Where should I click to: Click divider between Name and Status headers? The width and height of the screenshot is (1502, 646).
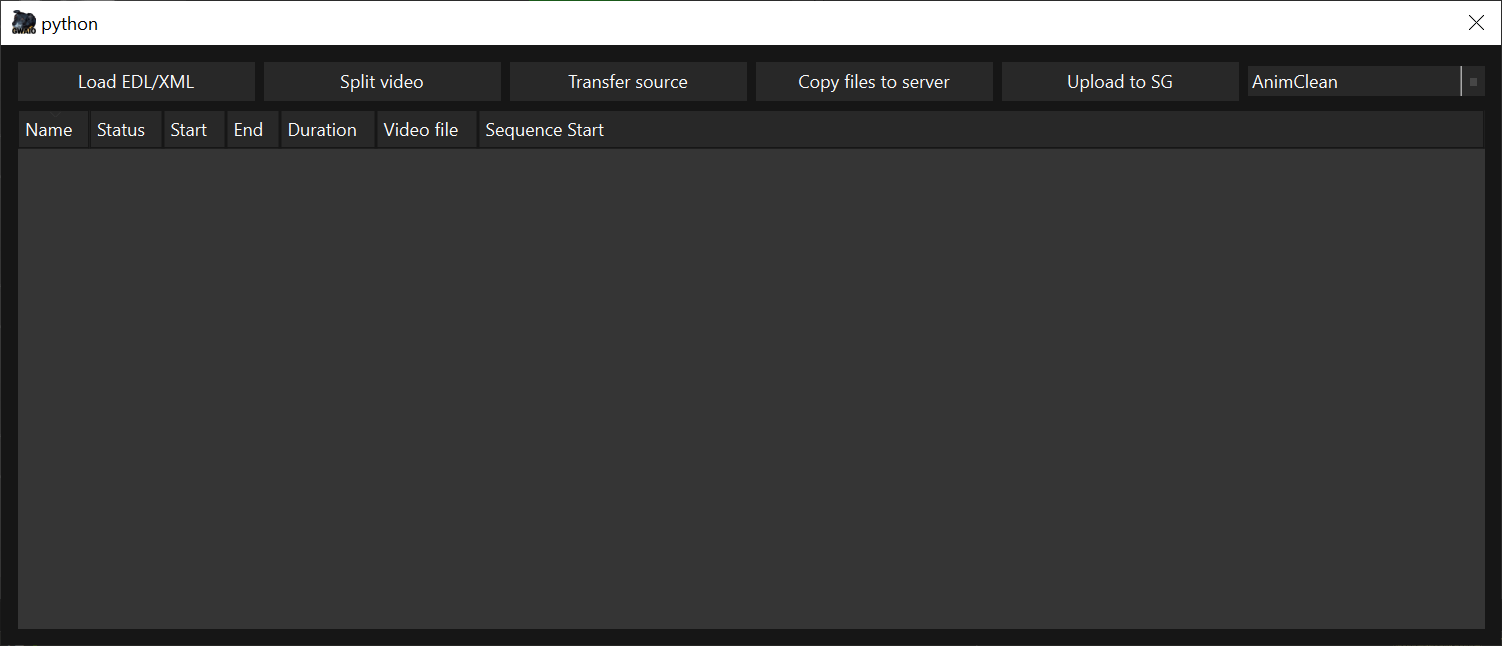coord(89,130)
